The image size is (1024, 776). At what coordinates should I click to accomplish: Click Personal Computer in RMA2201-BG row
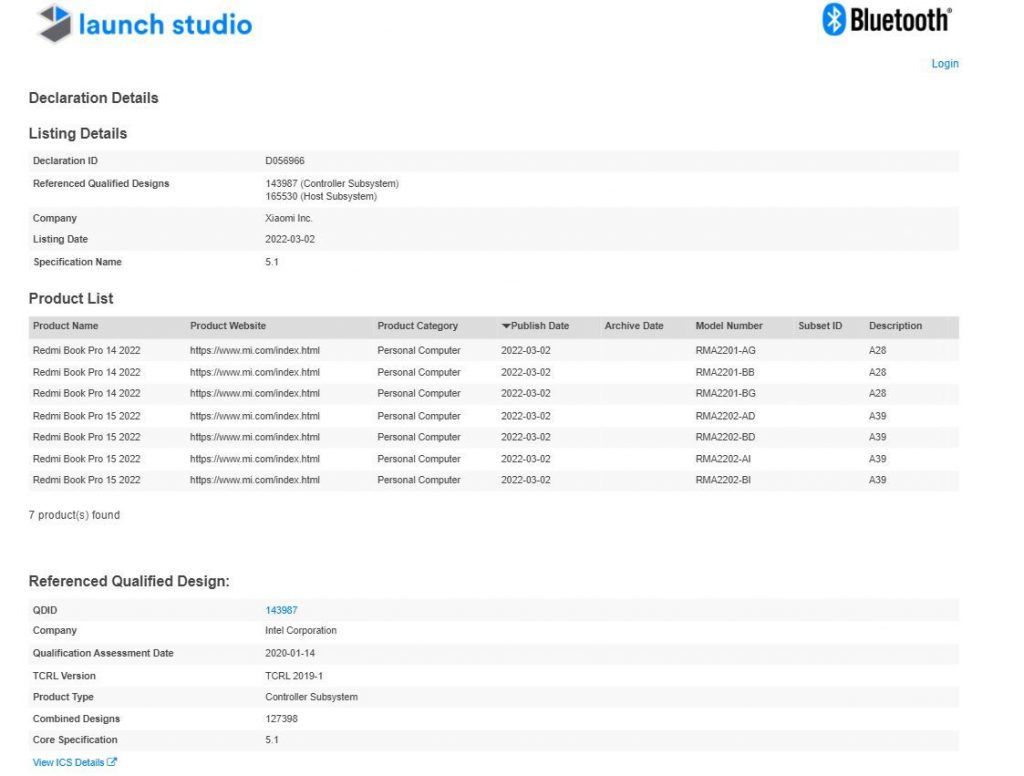click(x=419, y=393)
